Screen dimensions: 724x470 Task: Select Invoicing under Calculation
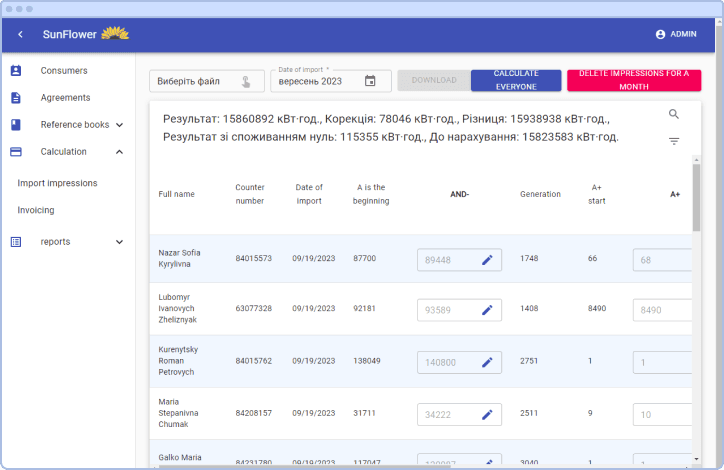click(36, 210)
